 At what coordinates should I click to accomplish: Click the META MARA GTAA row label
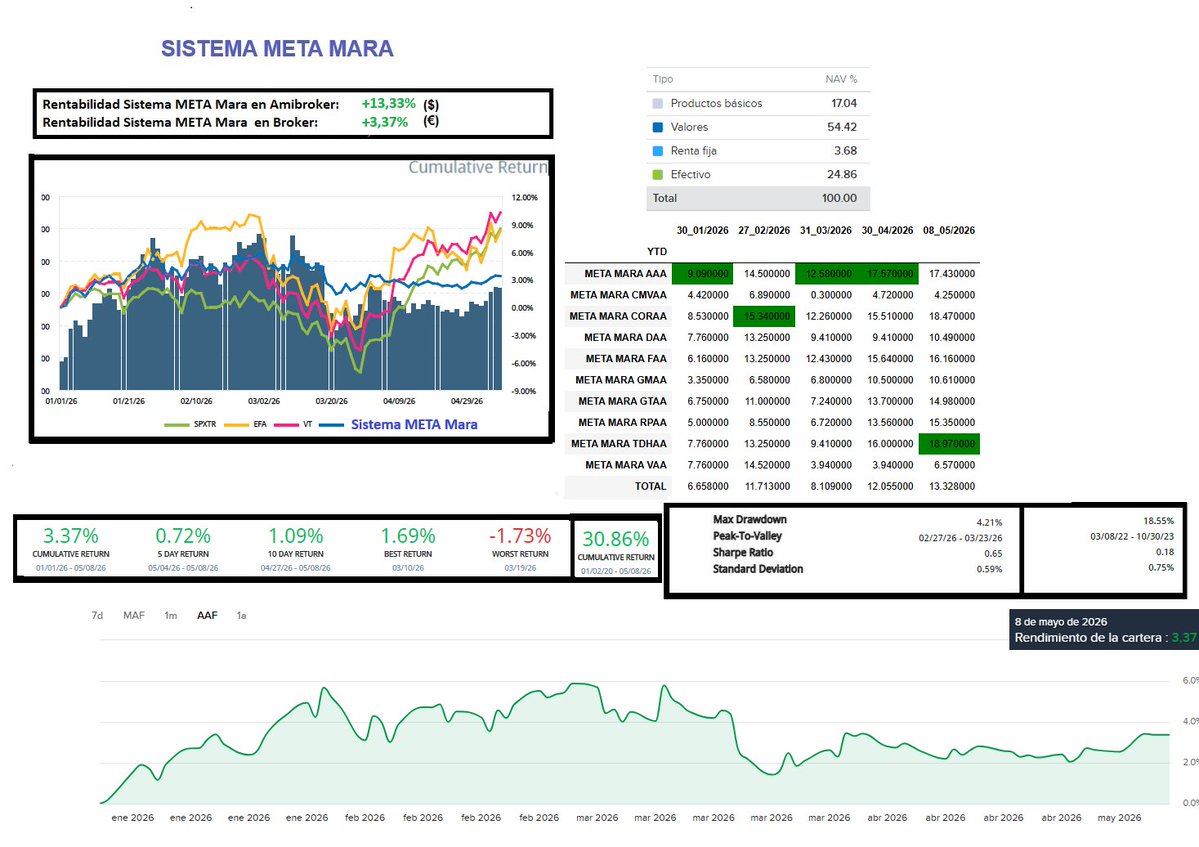tap(622, 401)
